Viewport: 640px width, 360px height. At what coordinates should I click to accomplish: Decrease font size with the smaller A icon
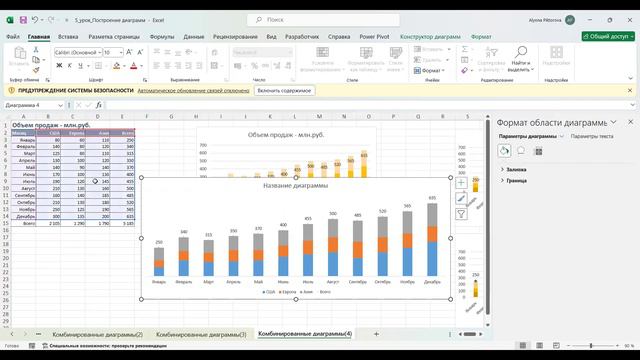pyautogui.click(x=140, y=52)
